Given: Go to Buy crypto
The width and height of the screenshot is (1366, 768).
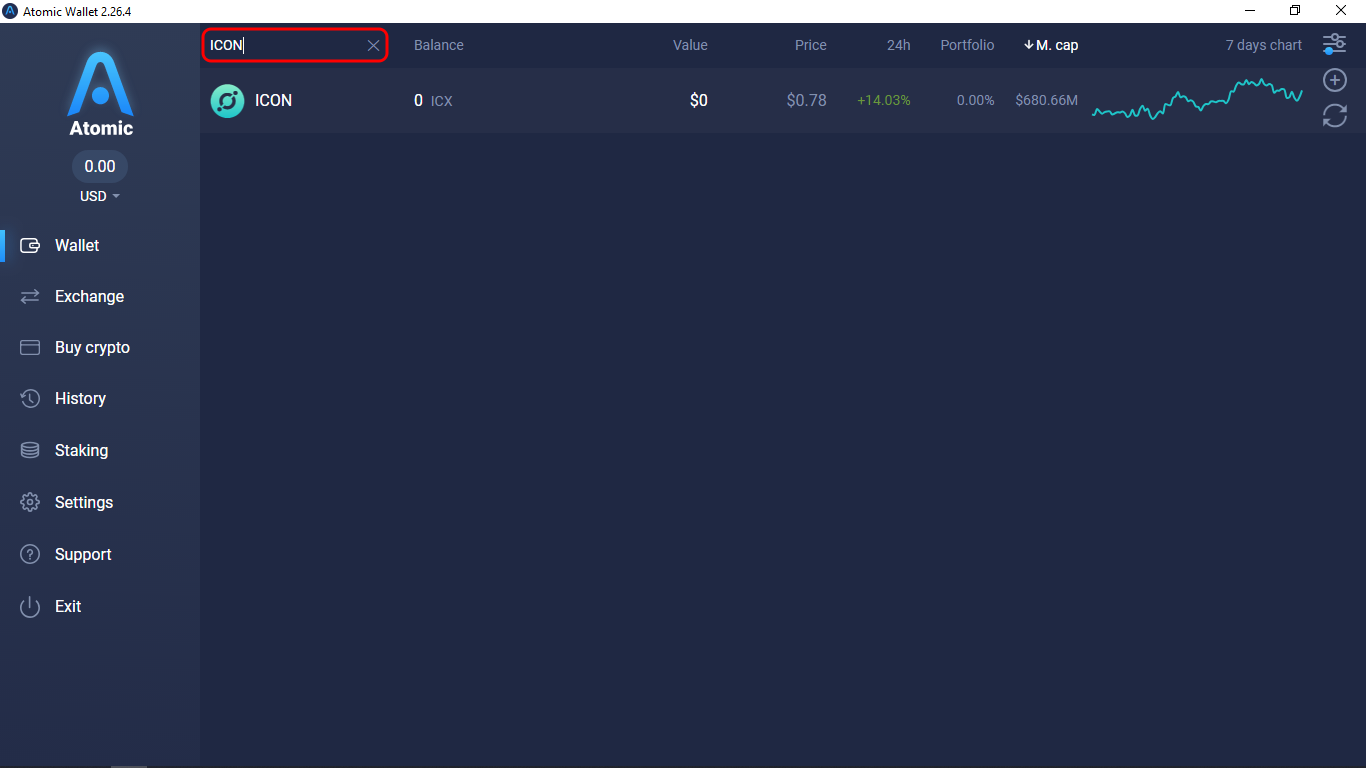Looking at the screenshot, I should pyautogui.click(x=92, y=347).
